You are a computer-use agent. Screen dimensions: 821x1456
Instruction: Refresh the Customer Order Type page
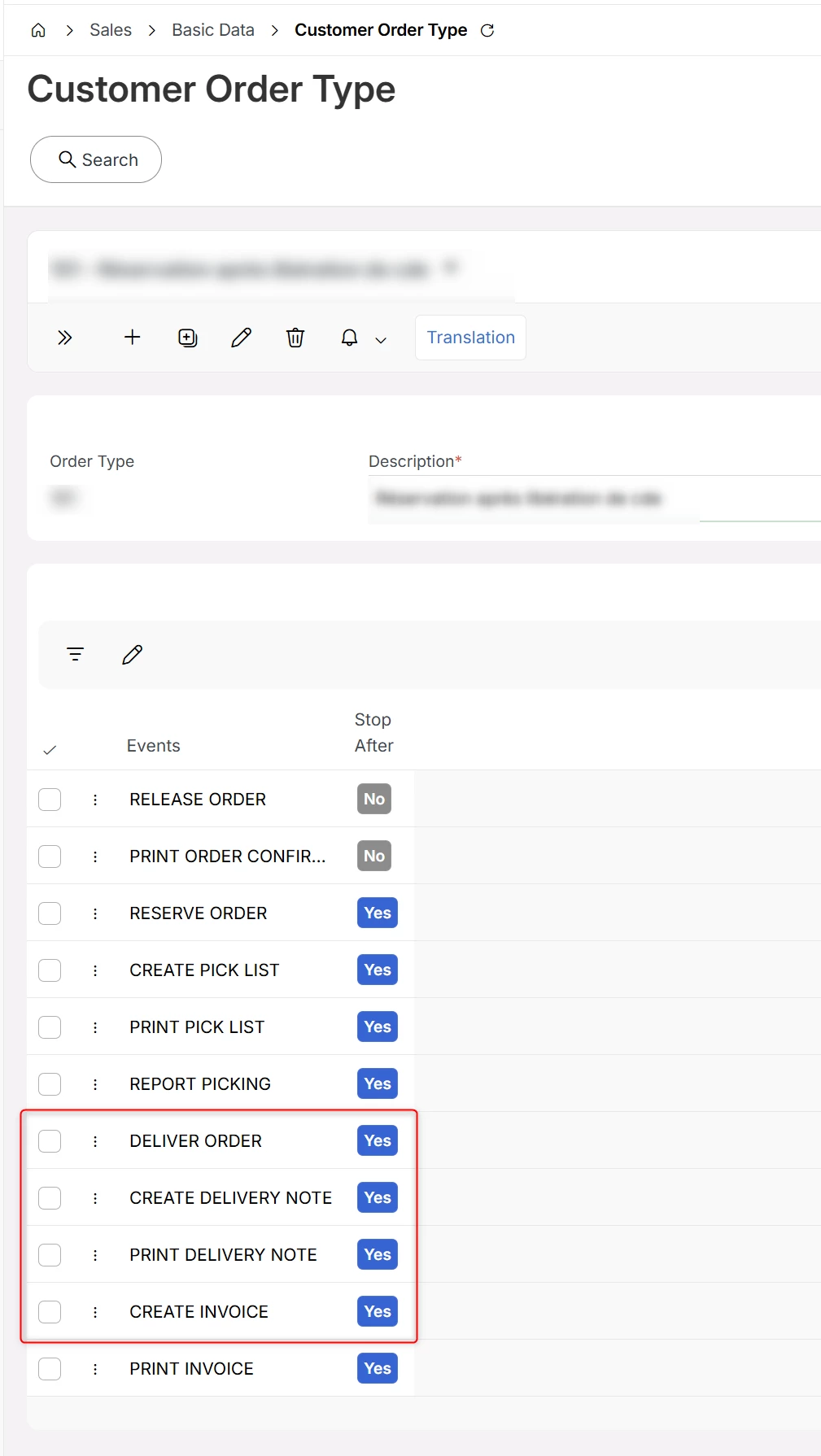point(487,30)
